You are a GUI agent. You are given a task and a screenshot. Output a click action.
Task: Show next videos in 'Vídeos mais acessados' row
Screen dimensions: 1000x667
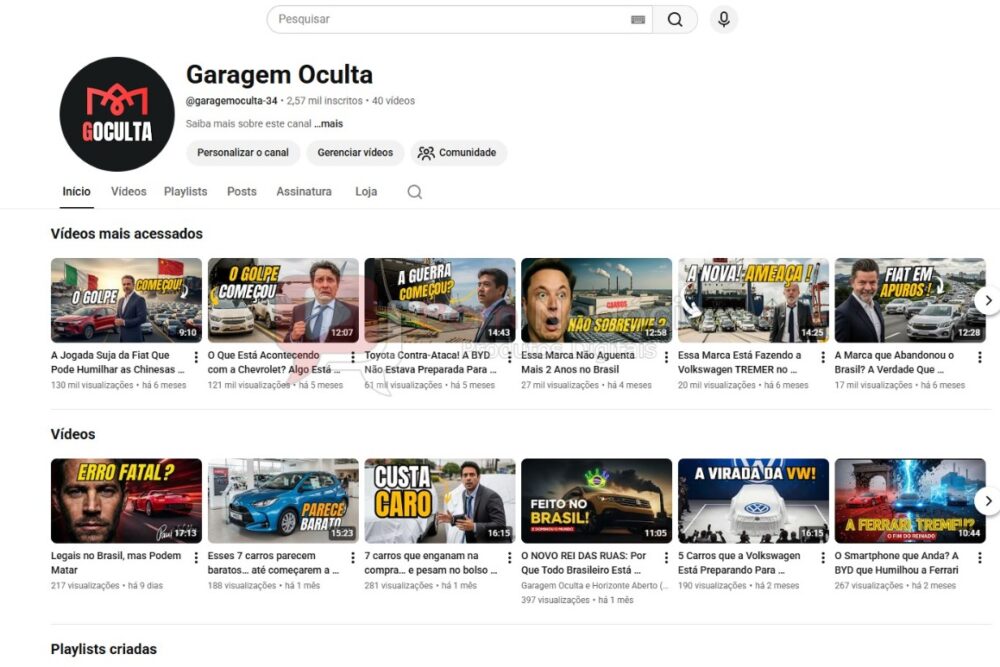988,300
